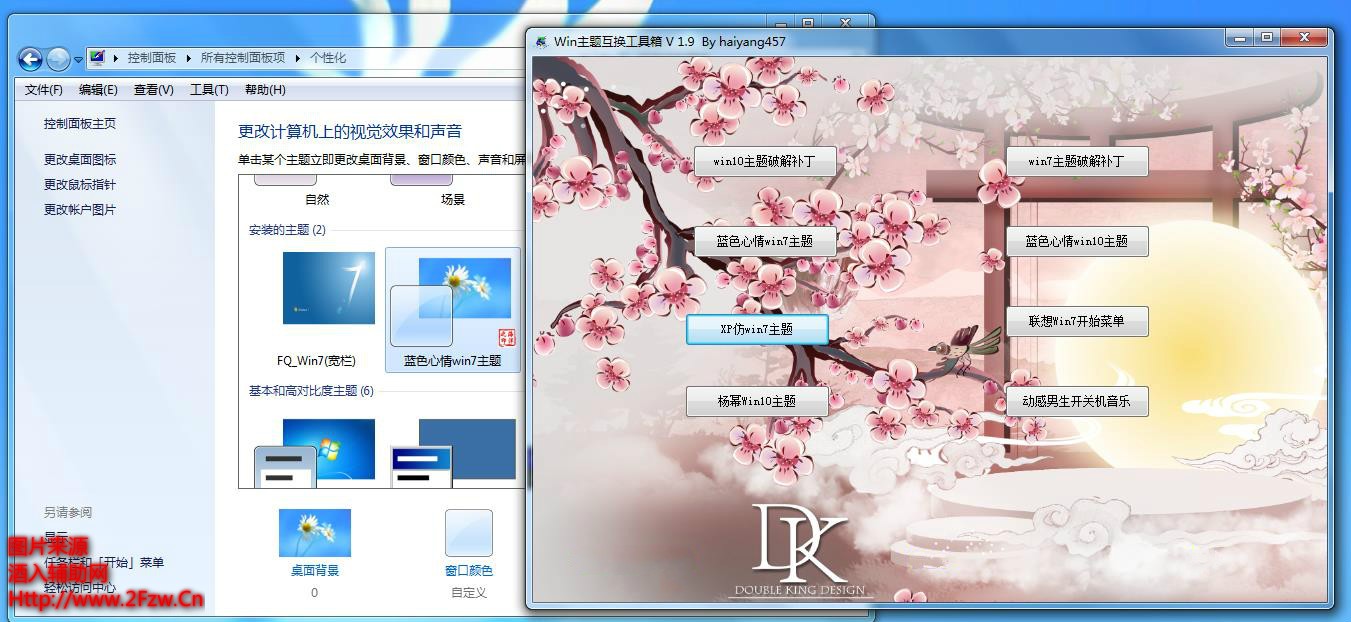Click the XP仿win7主题 button
The height and width of the screenshot is (622, 1351).
point(757,329)
